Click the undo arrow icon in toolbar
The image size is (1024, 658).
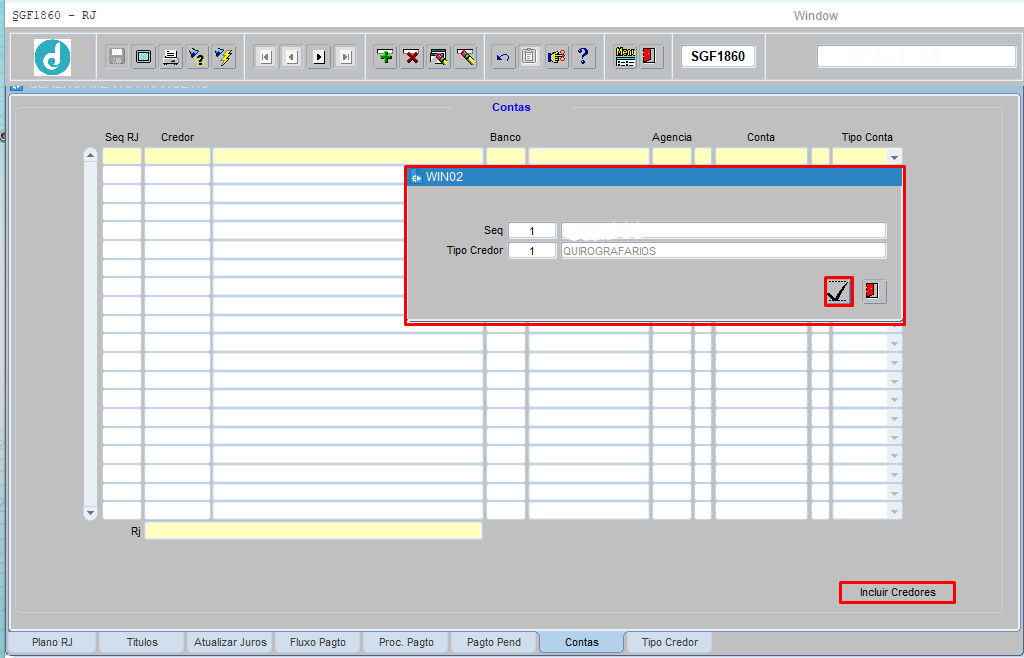point(503,57)
